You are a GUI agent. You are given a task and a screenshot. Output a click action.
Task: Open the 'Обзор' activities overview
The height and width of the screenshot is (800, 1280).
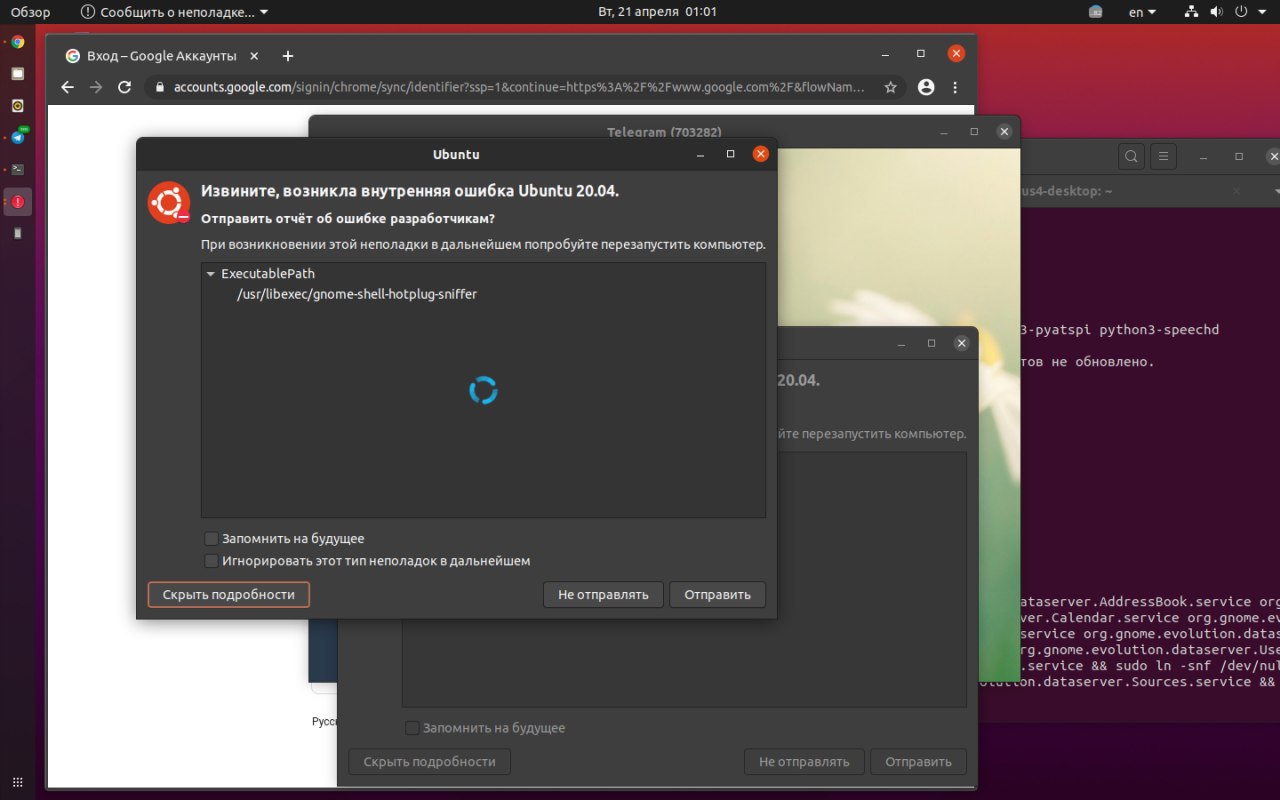pyautogui.click(x=30, y=12)
